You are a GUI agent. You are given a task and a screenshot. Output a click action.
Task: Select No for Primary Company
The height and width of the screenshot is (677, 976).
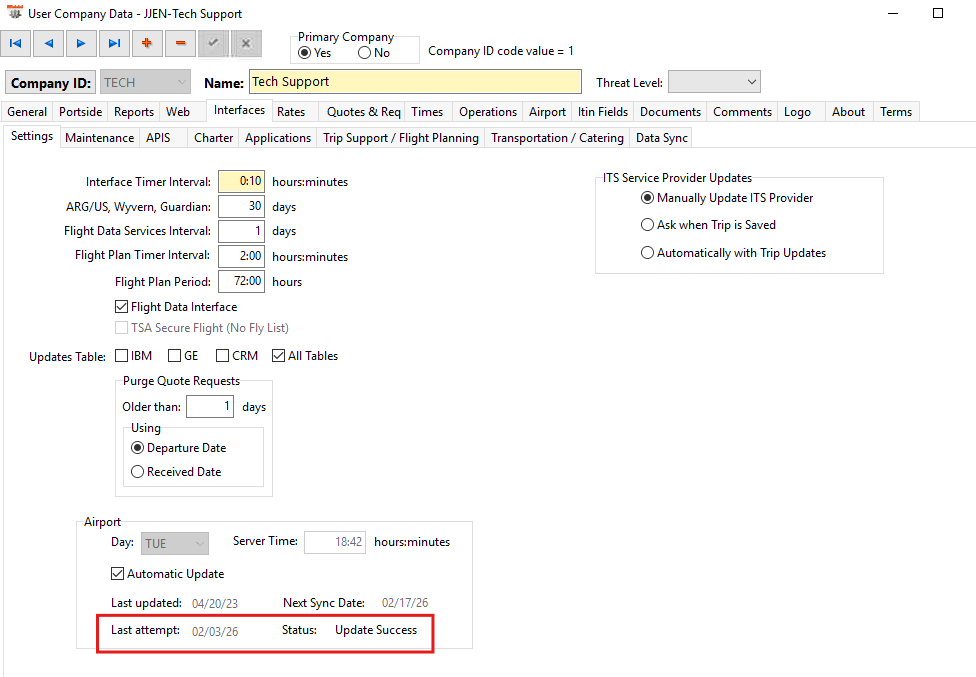coord(364,53)
